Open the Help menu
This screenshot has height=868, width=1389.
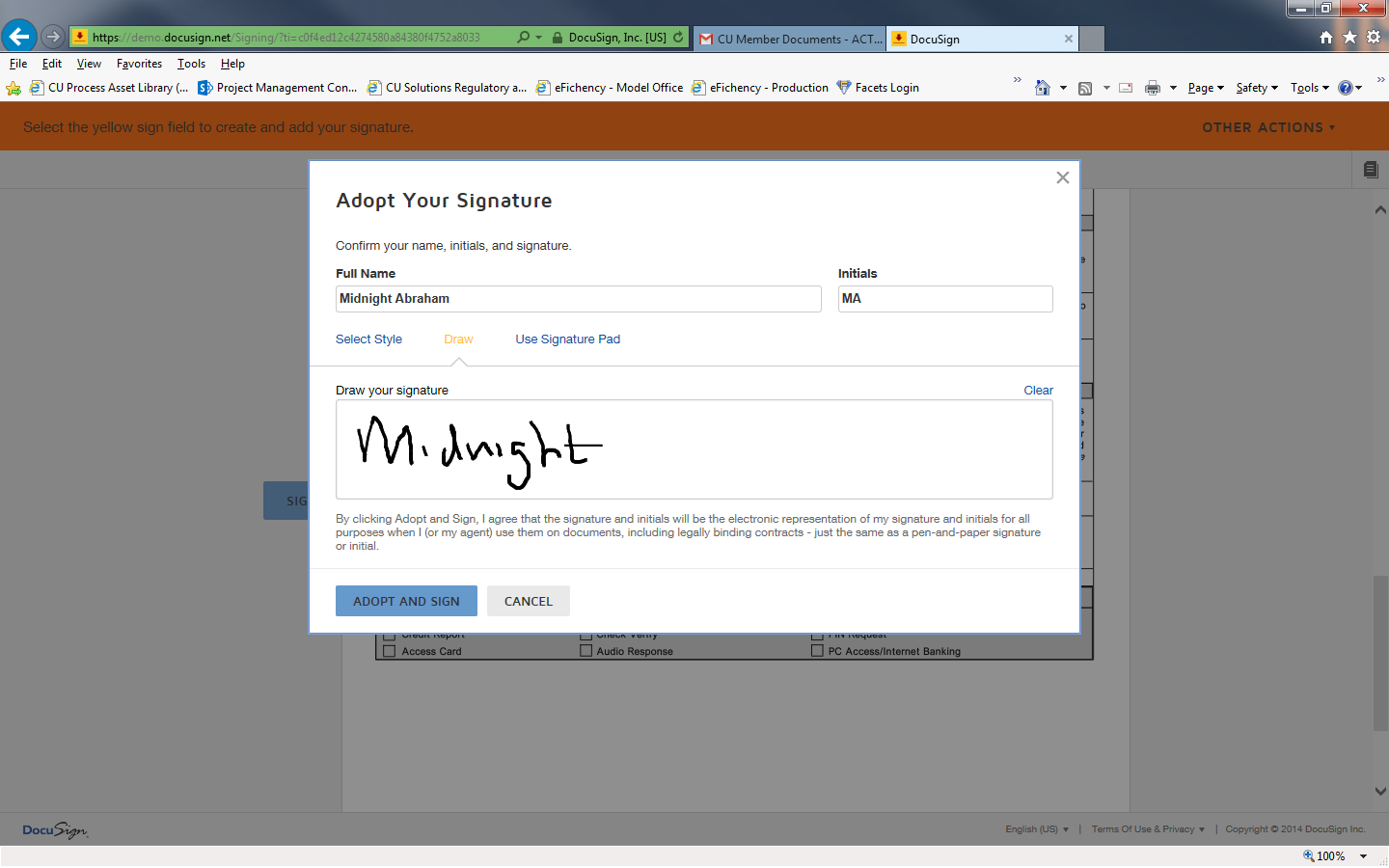pyautogui.click(x=232, y=64)
